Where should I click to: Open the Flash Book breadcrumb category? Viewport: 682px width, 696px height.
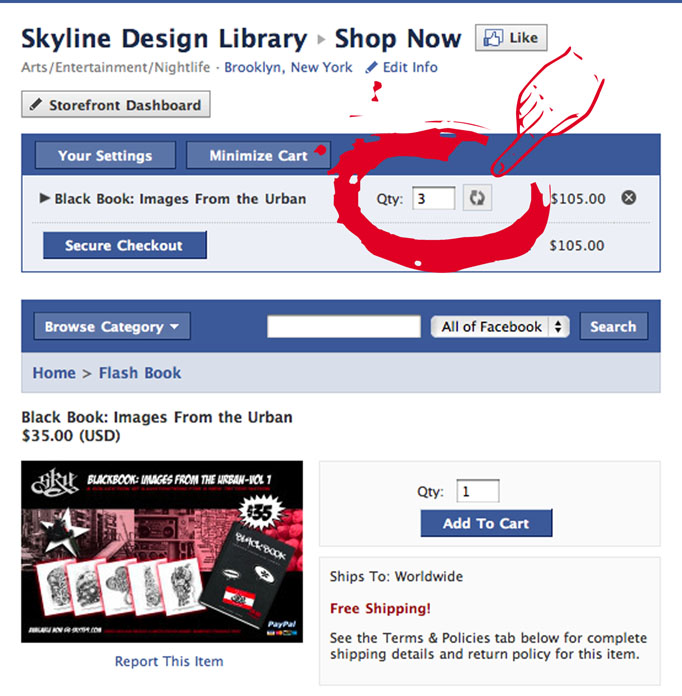click(x=140, y=373)
